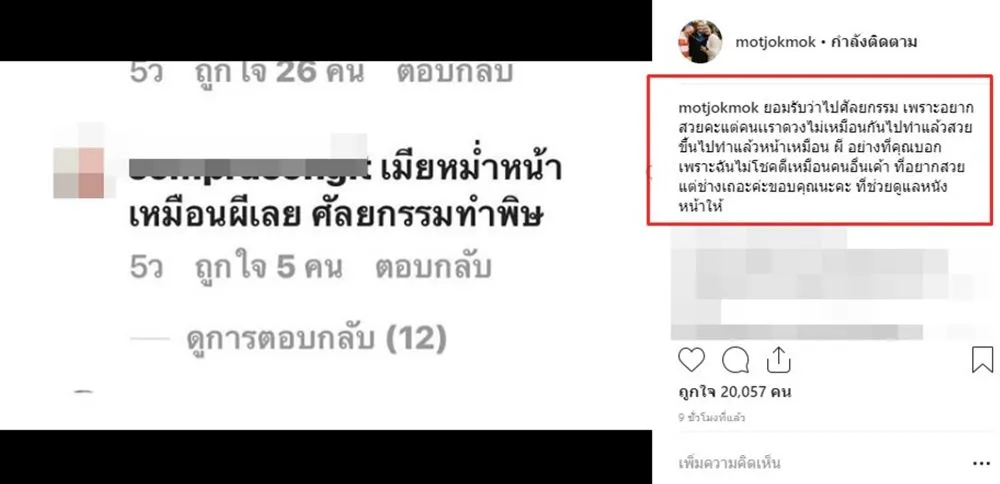This screenshot has height=484, width=1000.
Task: Open the three-dot more options menu
Action: tap(982, 464)
